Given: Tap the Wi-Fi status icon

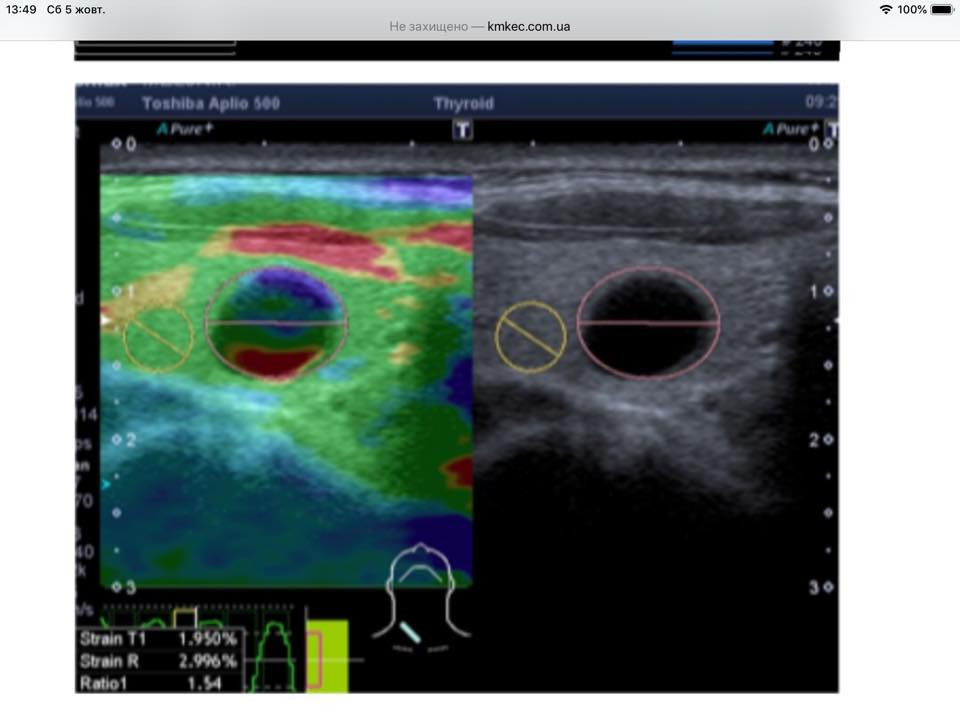Looking at the screenshot, I should tap(885, 9).
